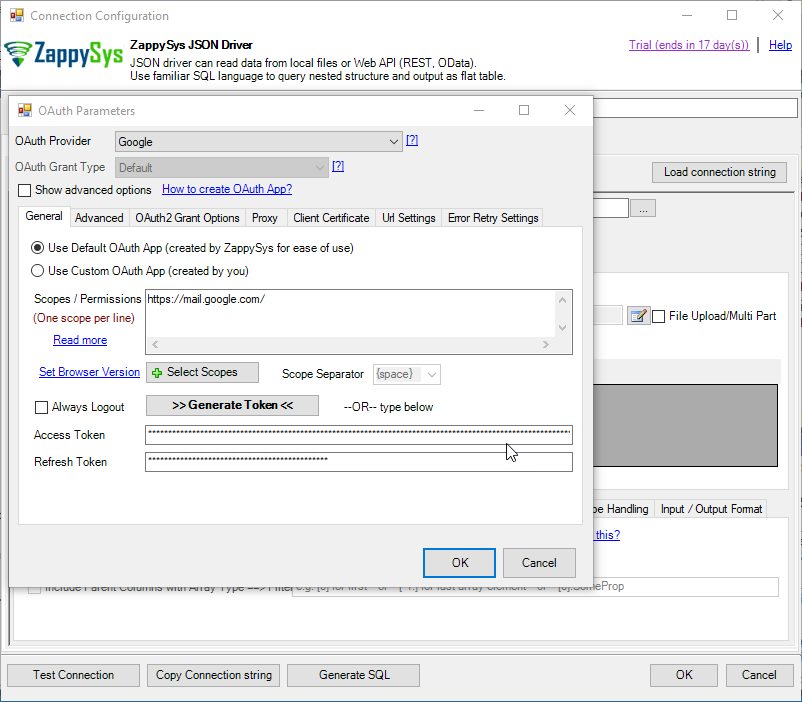The height and width of the screenshot is (702, 802).
Task: Open OAuth Grant Type help question mark link
Action: 338,166
